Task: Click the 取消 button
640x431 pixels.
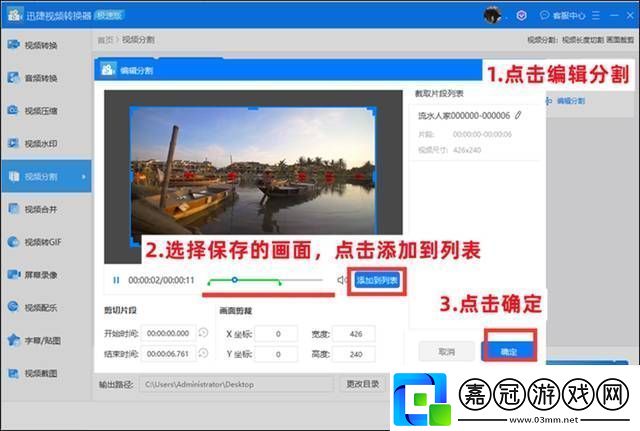Action: tap(447, 351)
